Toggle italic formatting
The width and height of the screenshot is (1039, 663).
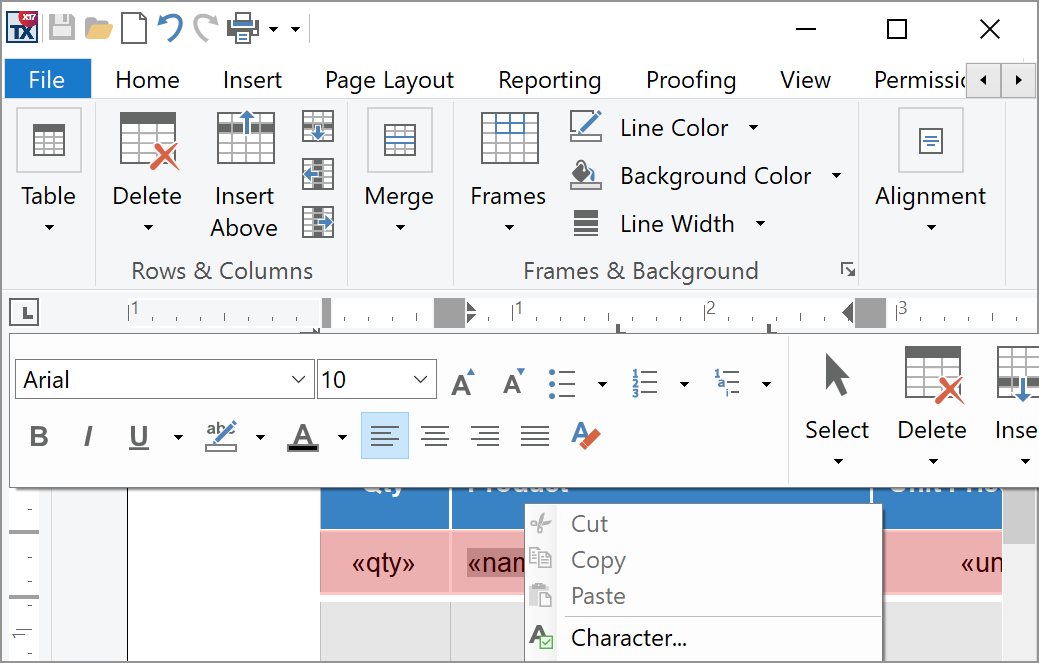click(x=88, y=436)
